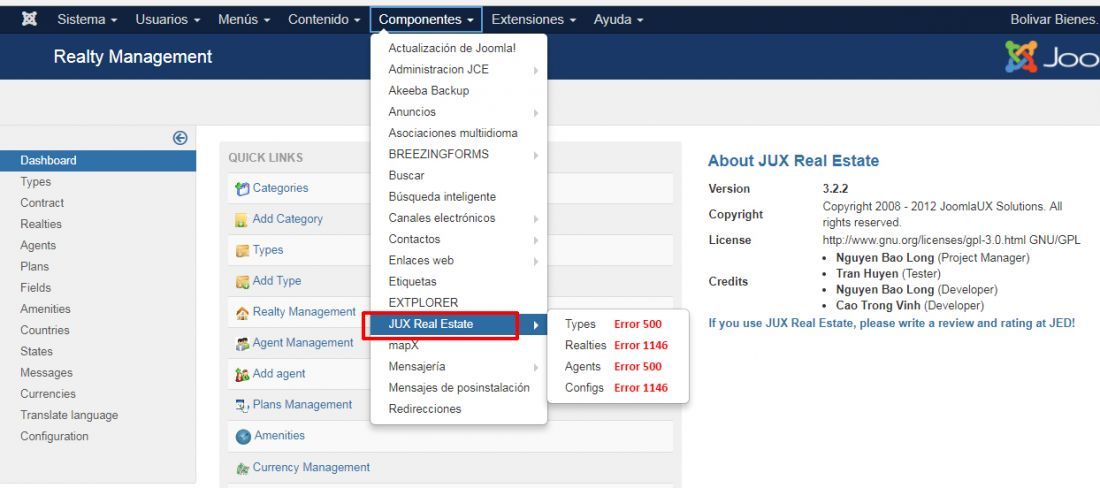Screen dimensions: 1100x488
Task: Collapse the sidebar with the arrow icon
Action: pos(180,138)
